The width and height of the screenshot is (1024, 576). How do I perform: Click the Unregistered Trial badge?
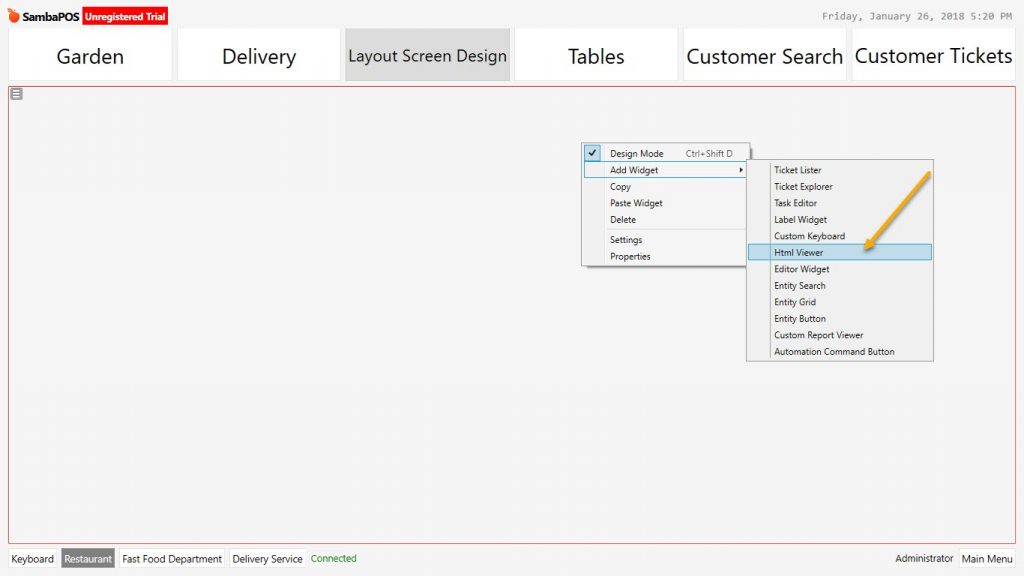tap(125, 16)
